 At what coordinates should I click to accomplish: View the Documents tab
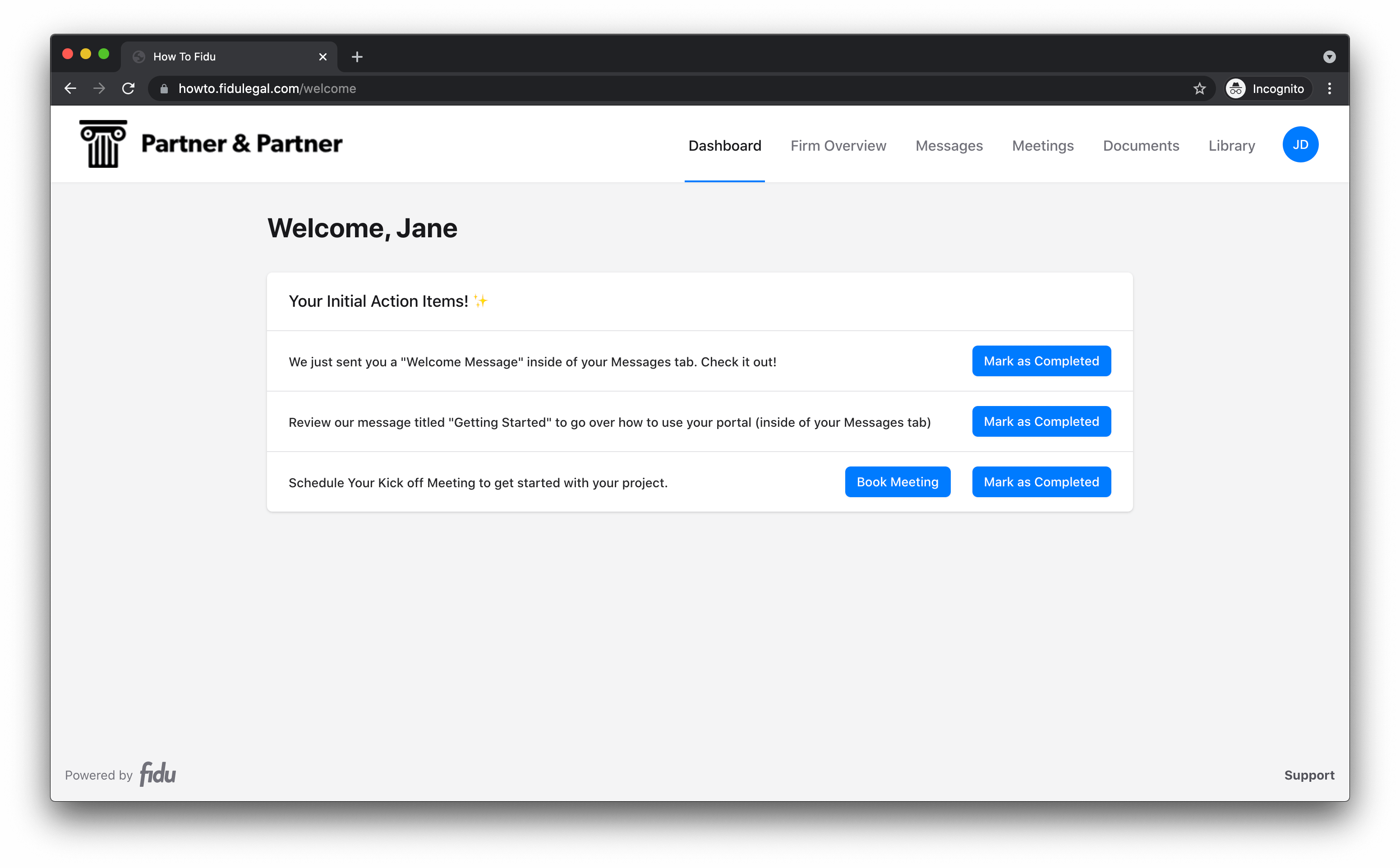1141,146
